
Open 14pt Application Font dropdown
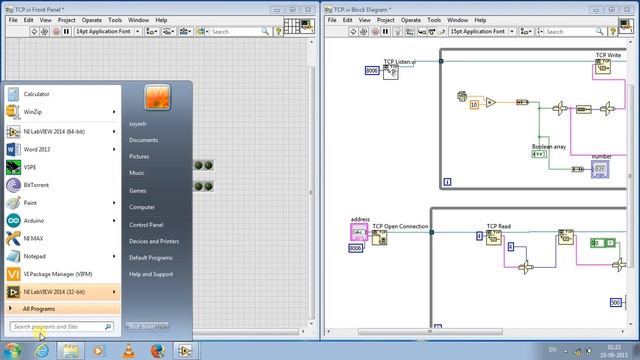click(x=108, y=31)
